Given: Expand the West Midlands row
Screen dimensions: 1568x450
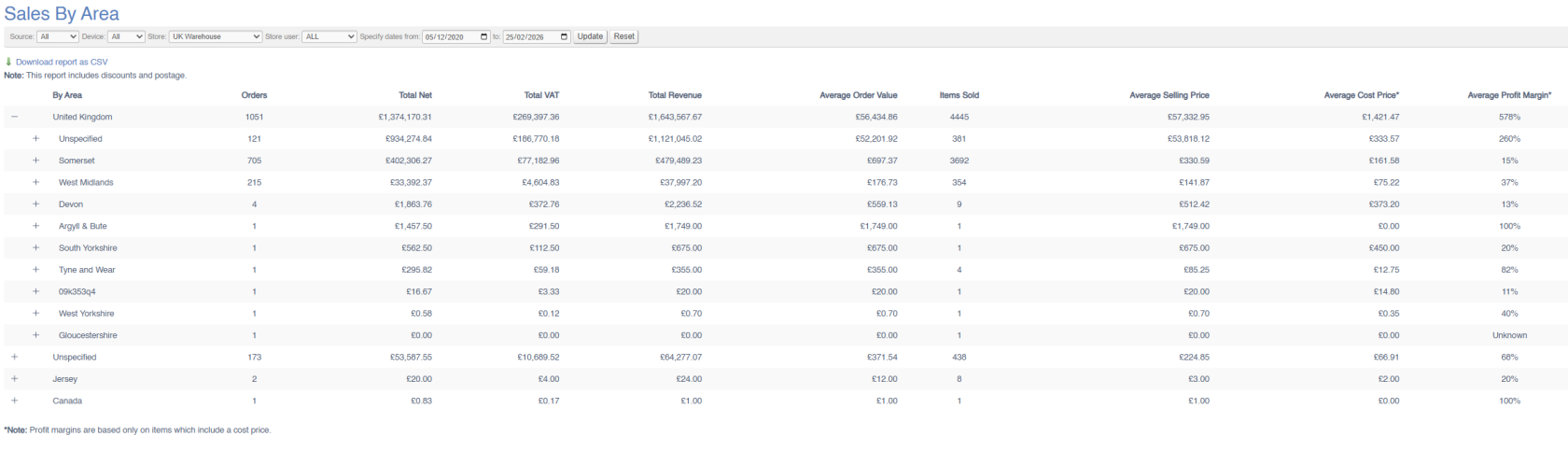Looking at the screenshot, I should coord(36,182).
